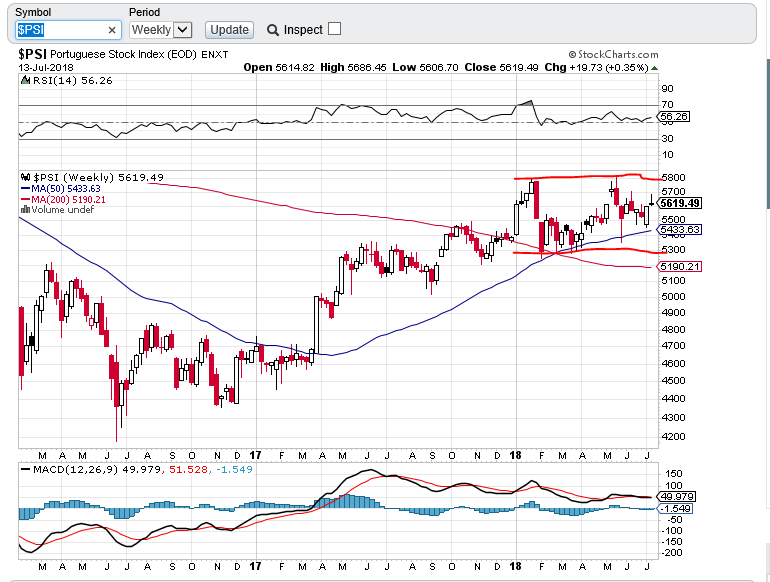Viewport: 770px width, 582px height.
Task: Click the Inspect label text
Action: (x=303, y=30)
